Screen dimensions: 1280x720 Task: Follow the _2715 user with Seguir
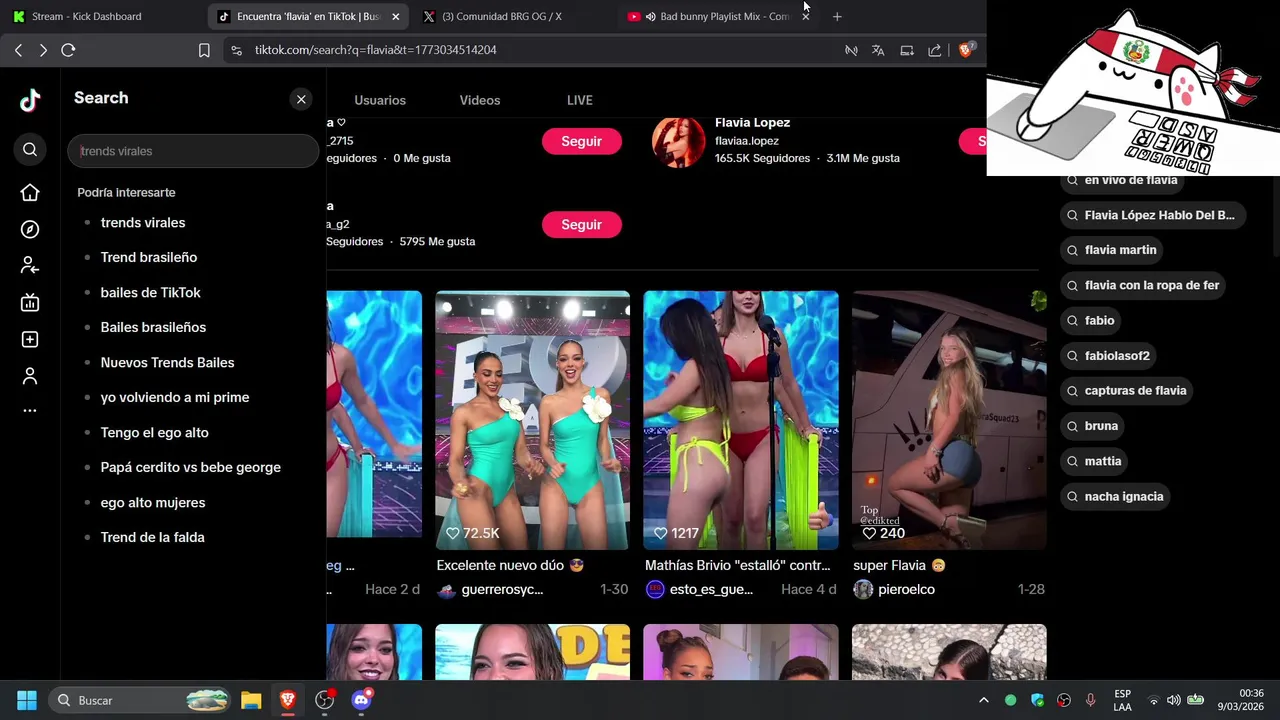pyautogui.click(x=582, y=141)
